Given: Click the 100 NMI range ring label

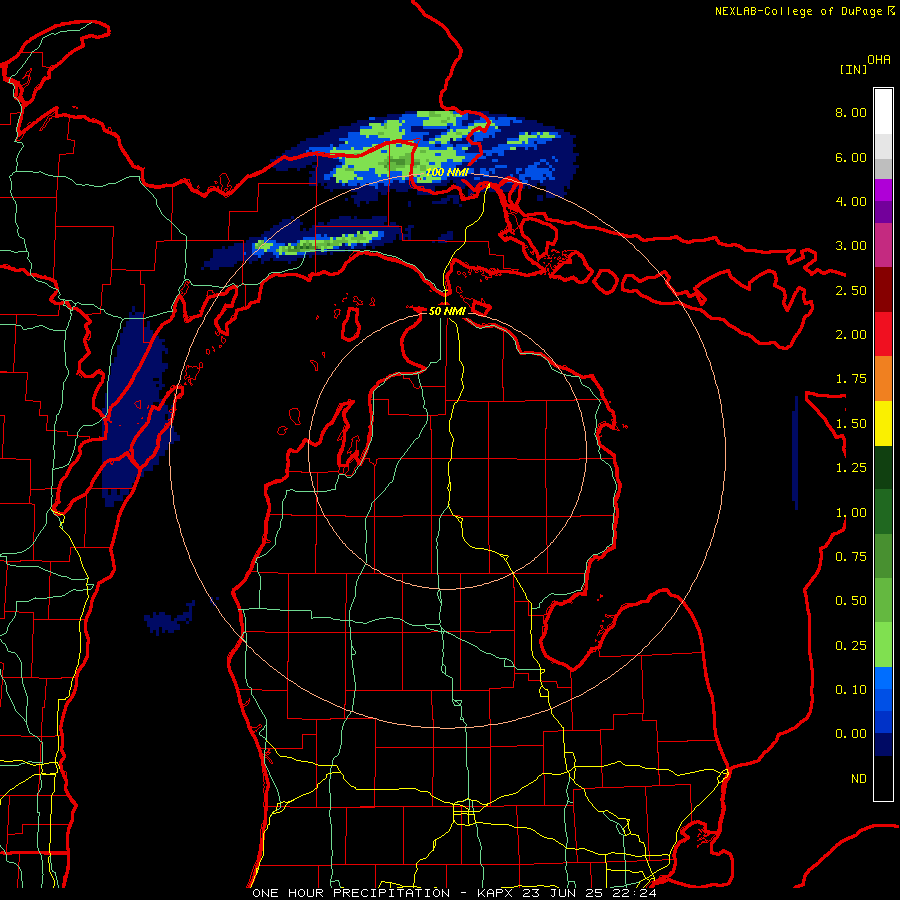Looking at the screenshot, I should pos(447,172).
